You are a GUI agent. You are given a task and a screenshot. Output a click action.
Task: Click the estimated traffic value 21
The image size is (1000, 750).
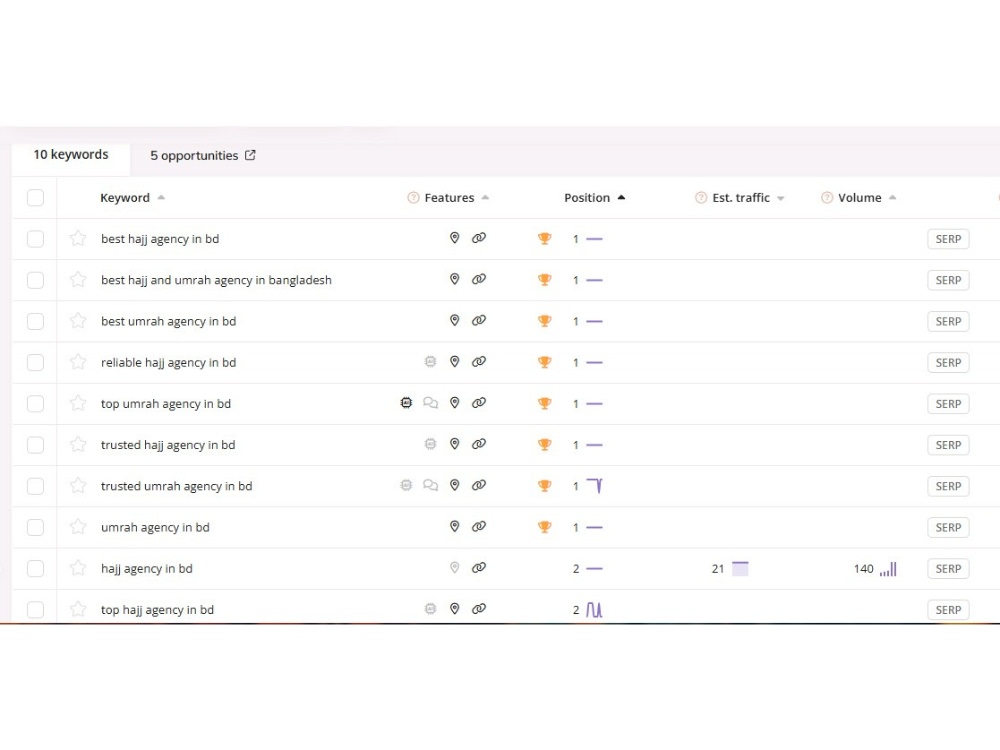tap(718, 569)
